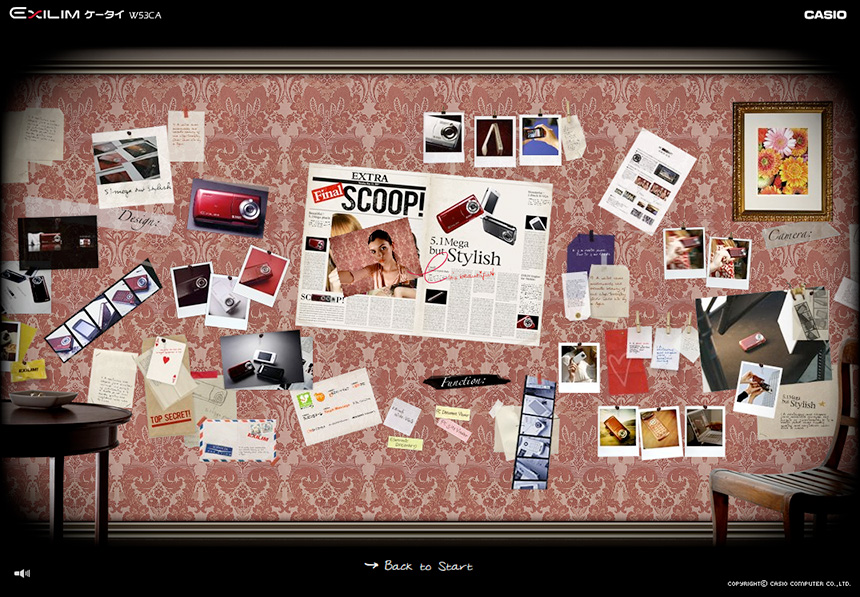Click the EXILIM W53CA logo
This screenshot has width=860, height=597.
86,14
